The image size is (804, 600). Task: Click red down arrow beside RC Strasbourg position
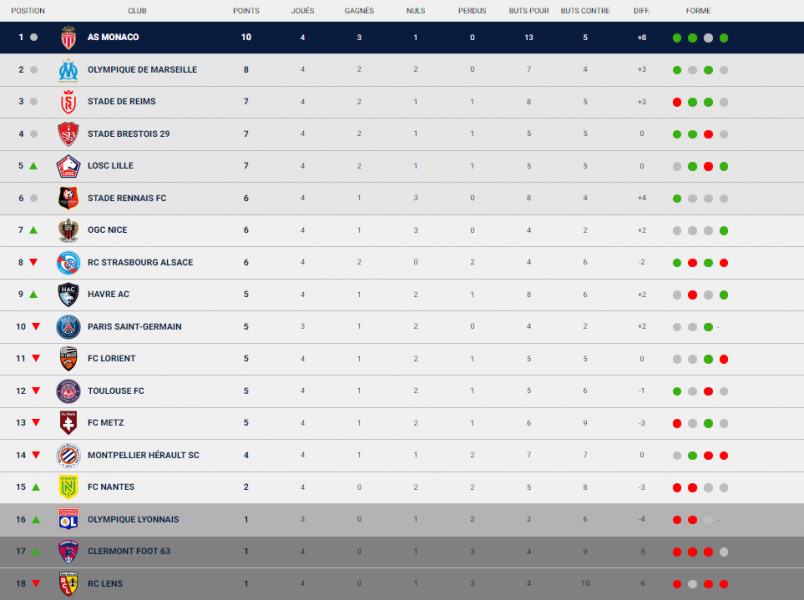[x=34, y=263]
